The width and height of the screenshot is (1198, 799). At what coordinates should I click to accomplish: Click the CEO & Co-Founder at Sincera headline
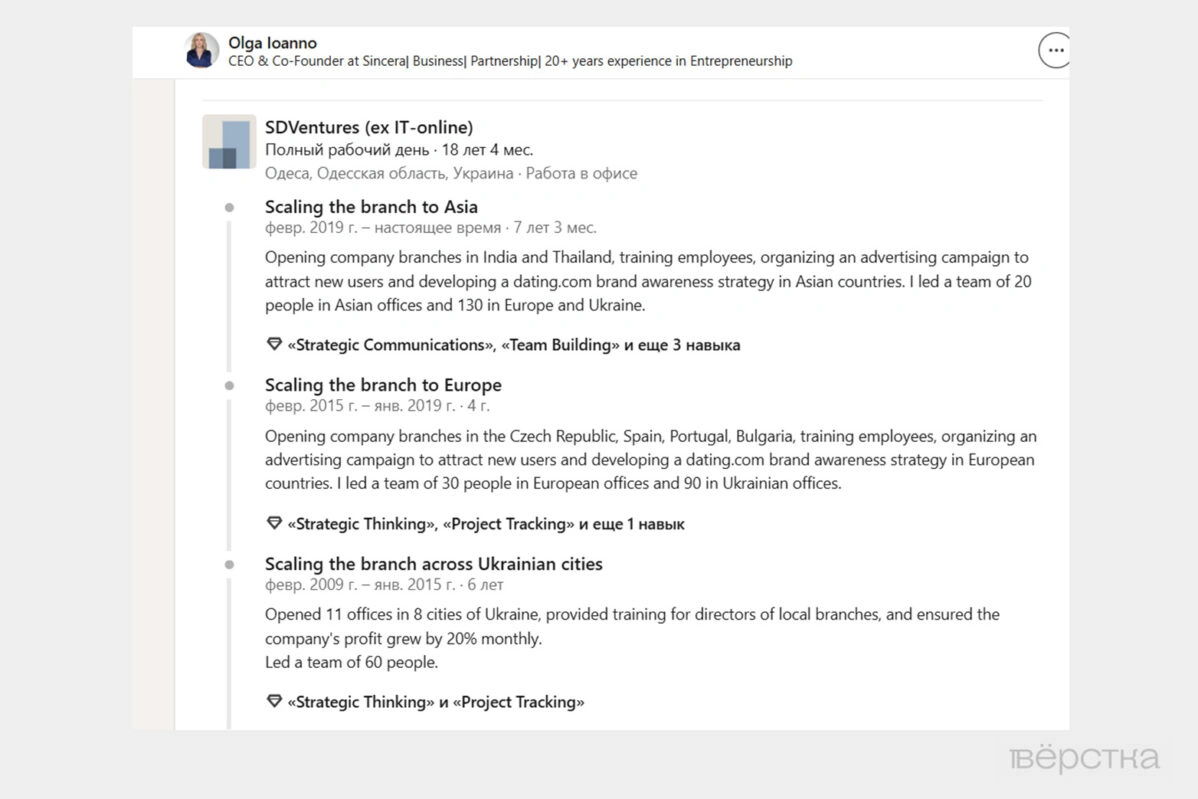click(510, 61)
